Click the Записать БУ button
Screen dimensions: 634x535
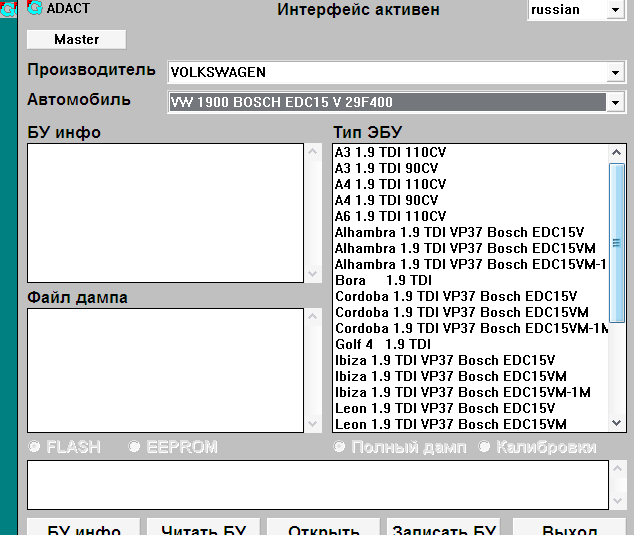pos(444,527)
